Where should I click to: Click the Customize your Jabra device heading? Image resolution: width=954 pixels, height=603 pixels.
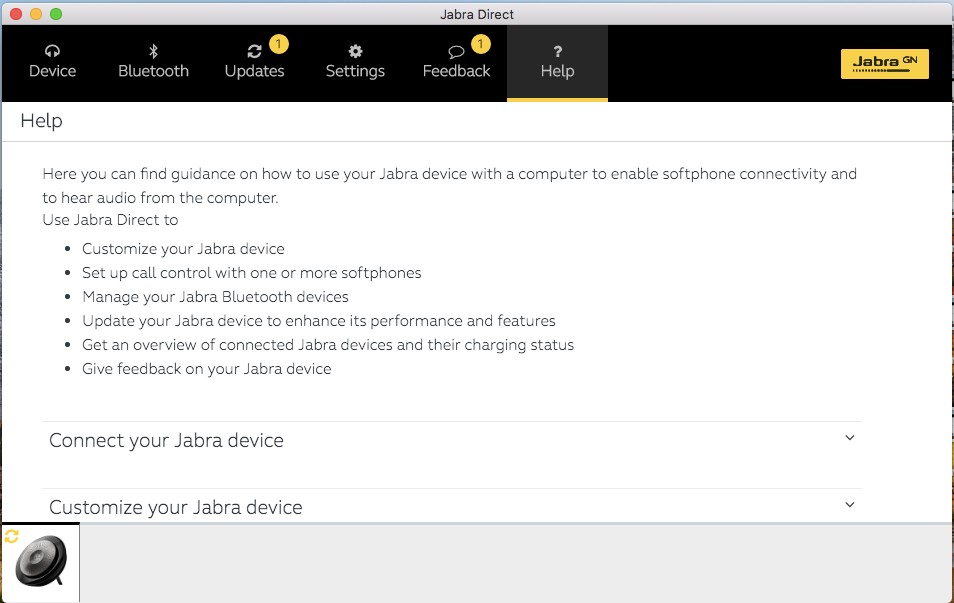pyautogui.click(x=176, y=507)
